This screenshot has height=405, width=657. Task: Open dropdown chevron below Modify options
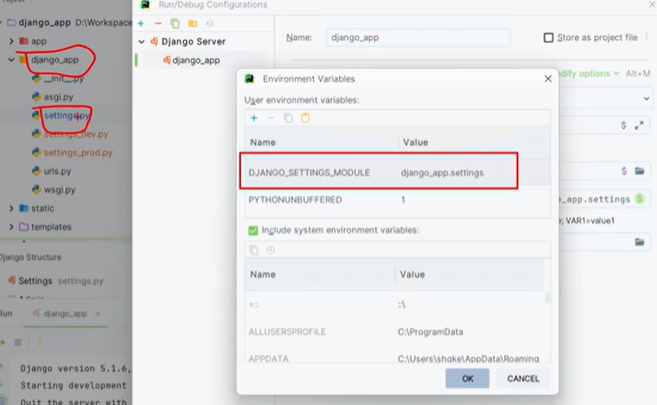pos(647,99)
